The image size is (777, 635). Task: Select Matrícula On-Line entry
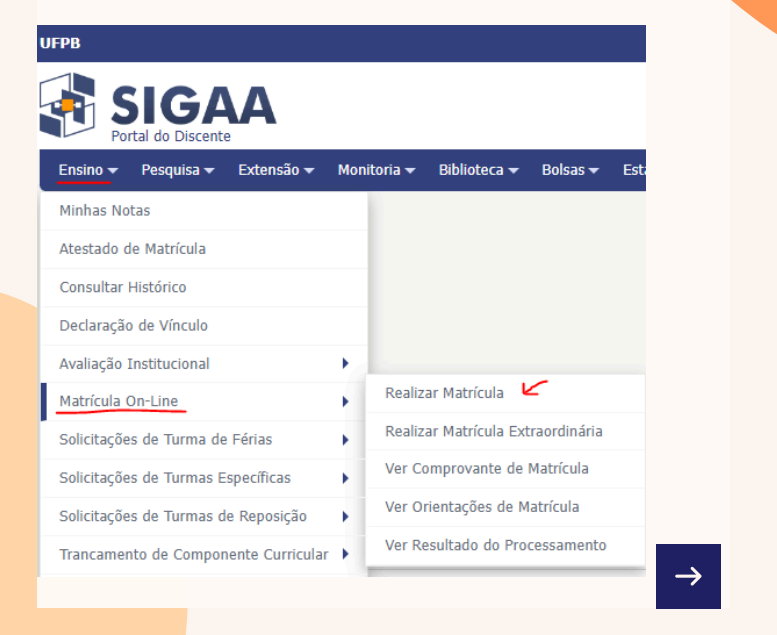204,402
